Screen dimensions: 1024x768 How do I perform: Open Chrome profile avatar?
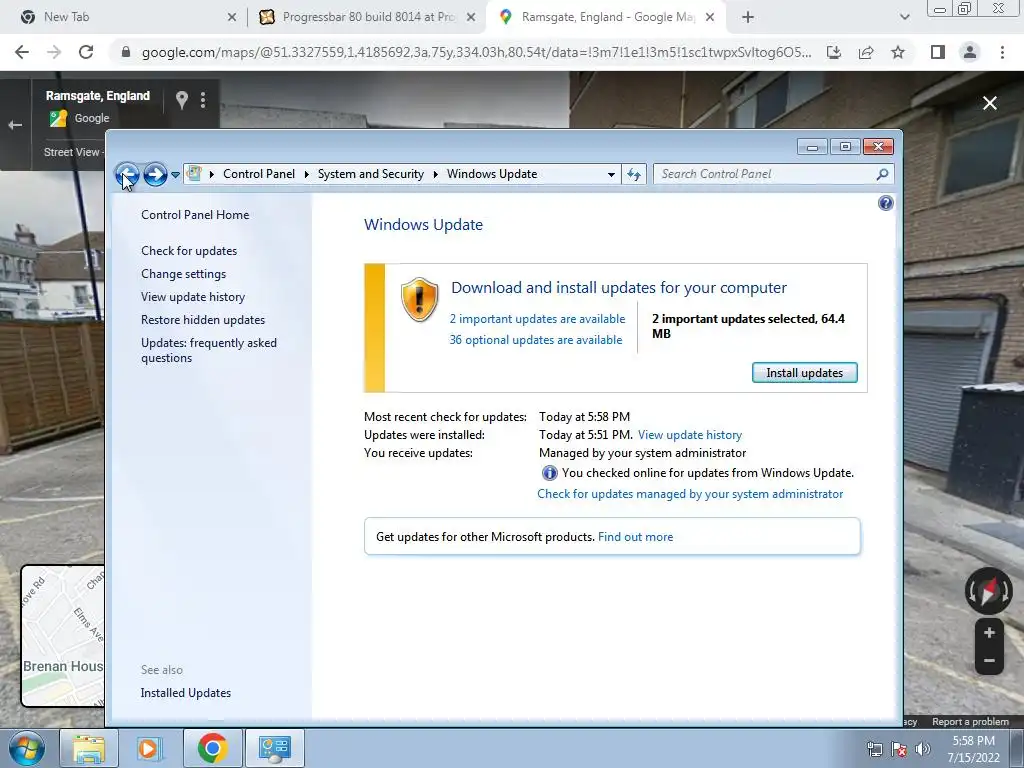(970, 52)
